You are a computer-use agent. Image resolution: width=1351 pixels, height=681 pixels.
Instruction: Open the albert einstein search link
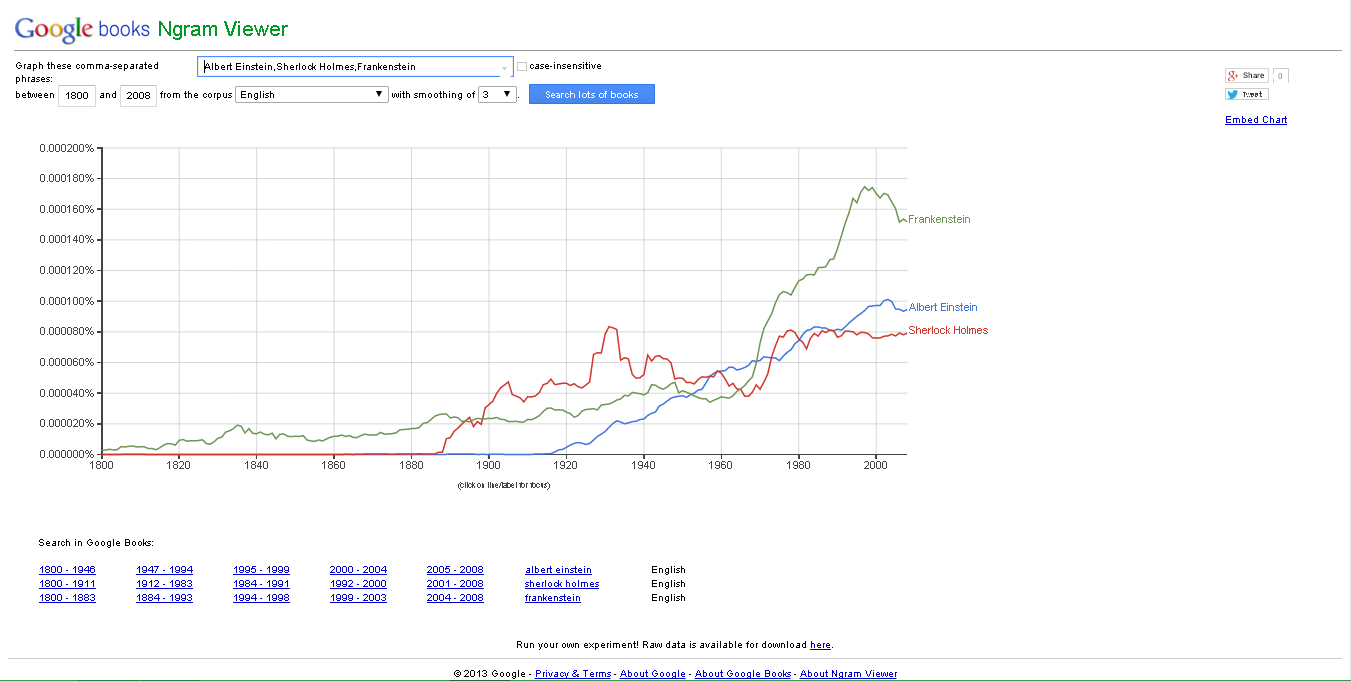[558, 570]
